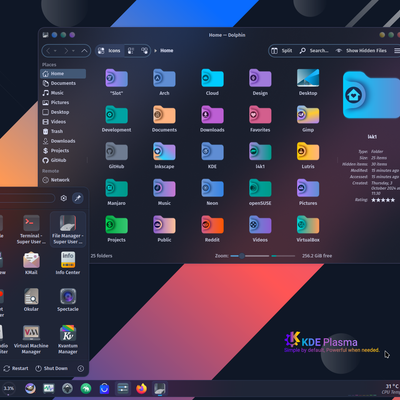Open Videos in the Places panel
The height and width of the screenshot is (400, 400).
click(63, 122)
